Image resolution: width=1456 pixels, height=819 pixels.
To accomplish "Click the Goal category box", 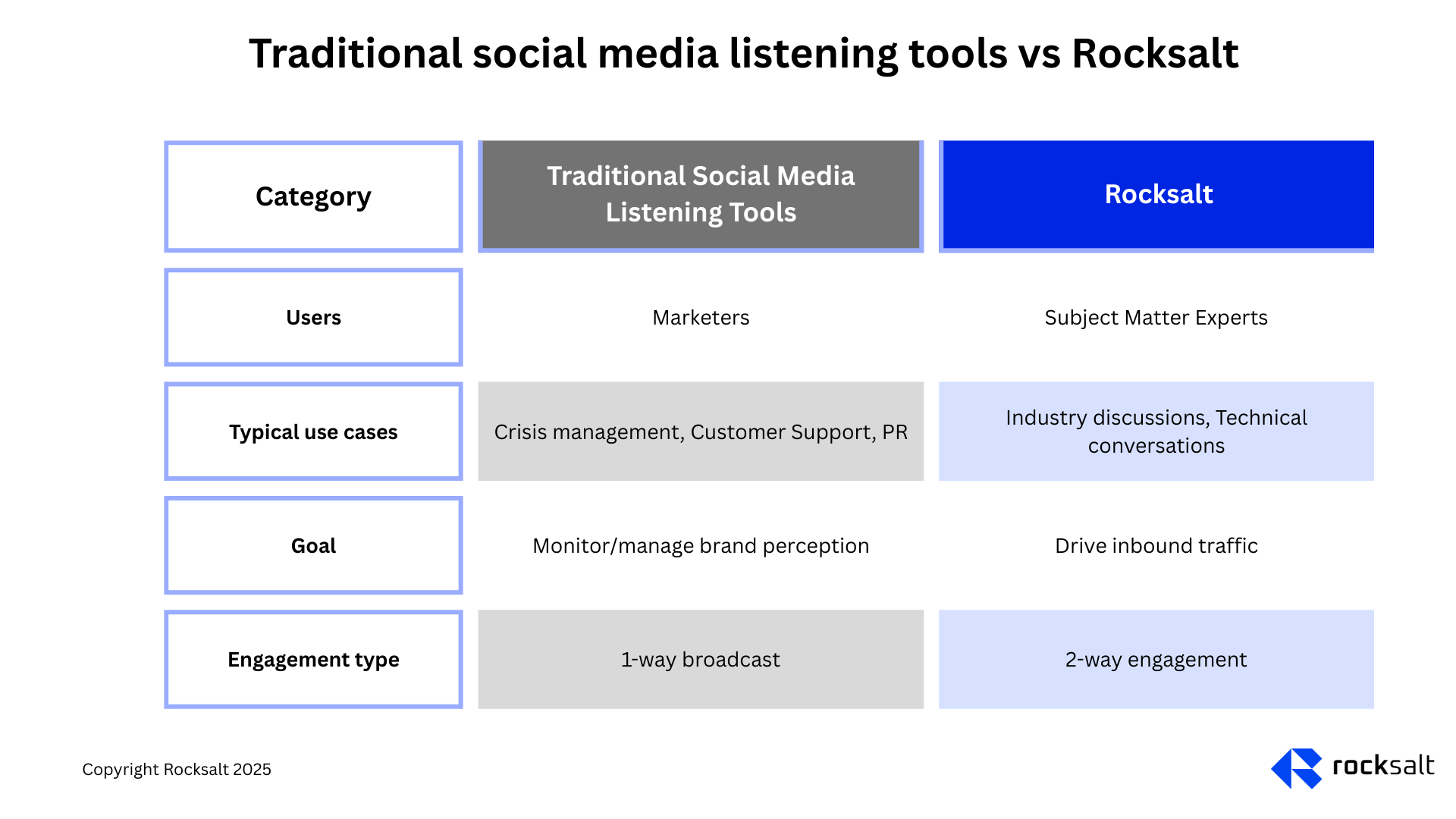I will click(x=313, y=545).
